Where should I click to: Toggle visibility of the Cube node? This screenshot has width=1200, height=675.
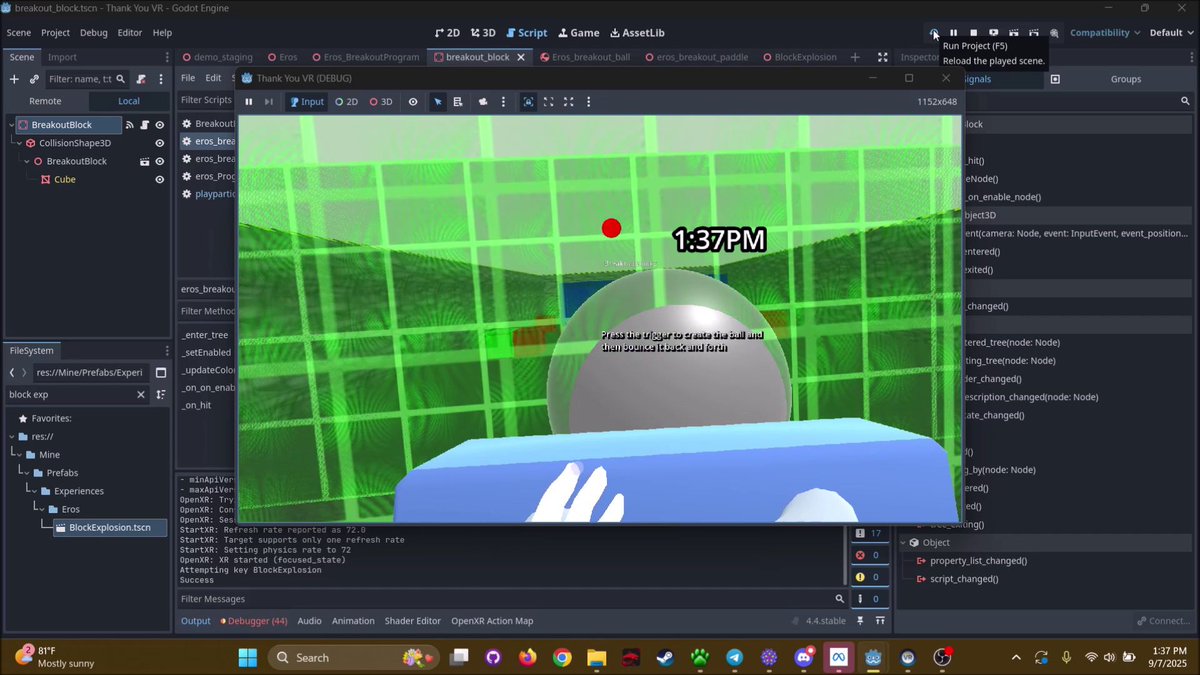(x=159, y=179)
